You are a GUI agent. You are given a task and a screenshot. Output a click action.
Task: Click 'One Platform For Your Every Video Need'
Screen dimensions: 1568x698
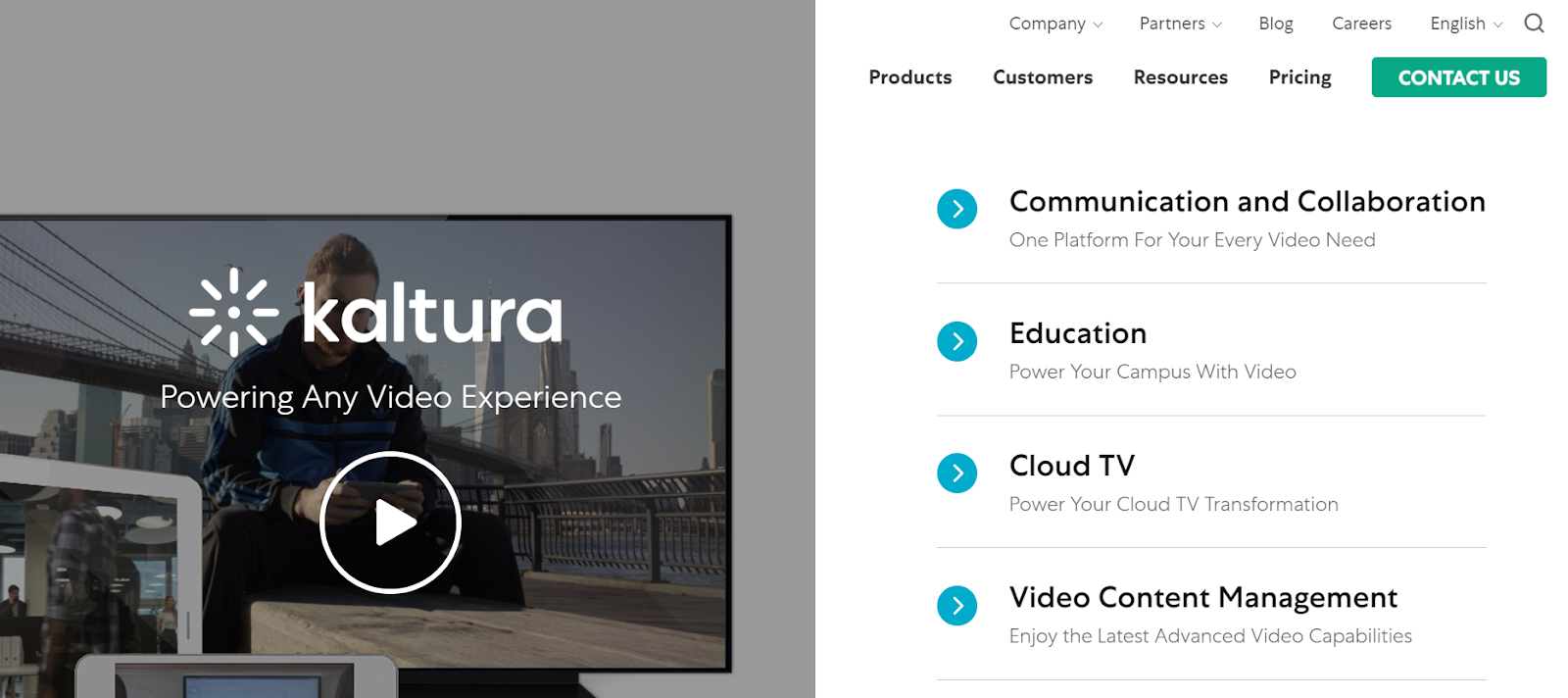(1192, 240)
